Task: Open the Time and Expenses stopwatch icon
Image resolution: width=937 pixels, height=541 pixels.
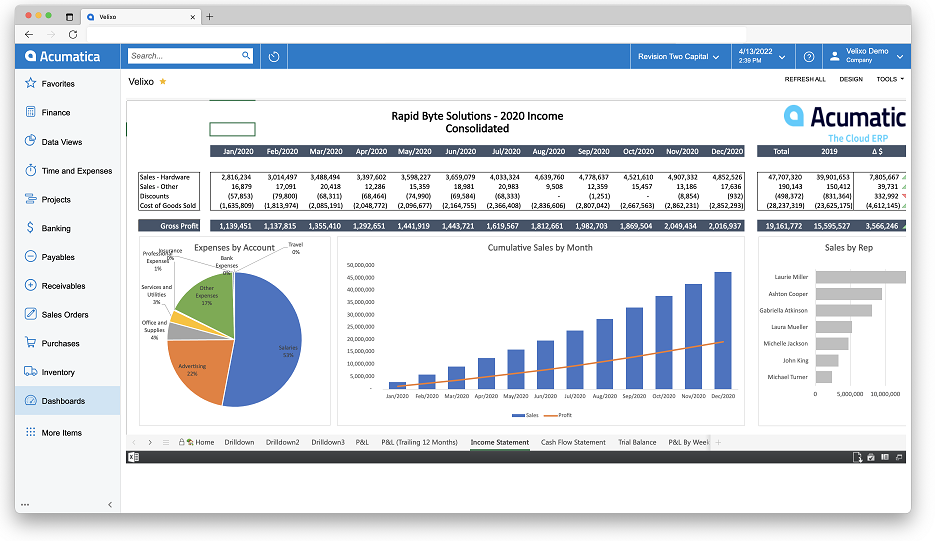Action: [30, 170]
